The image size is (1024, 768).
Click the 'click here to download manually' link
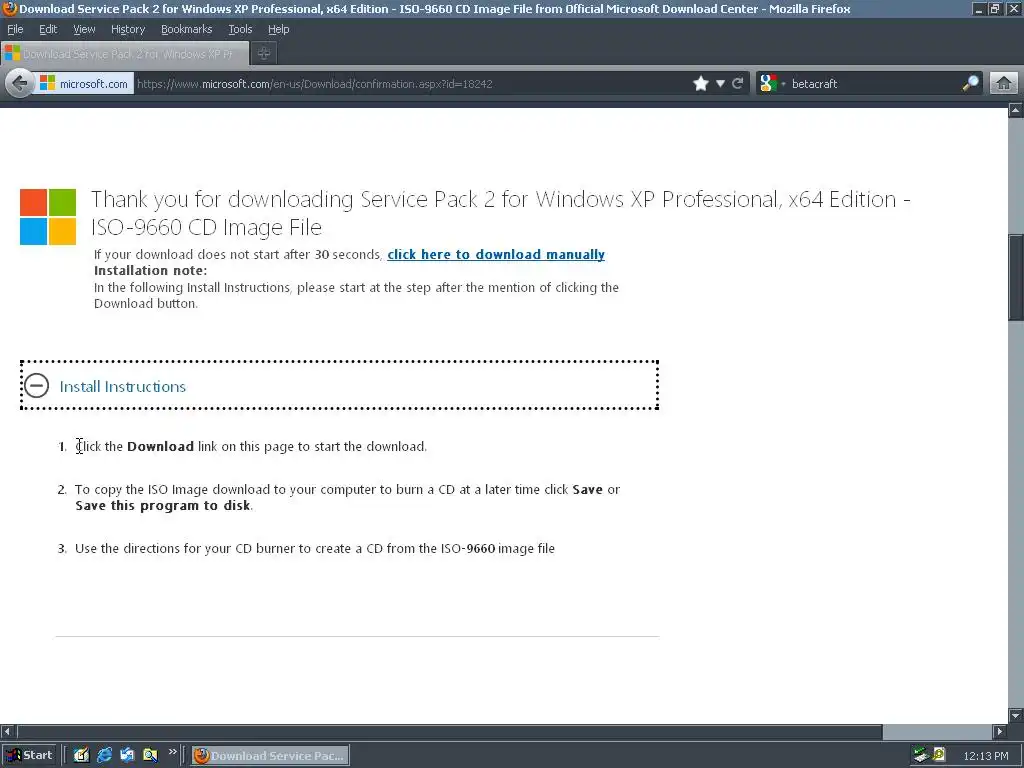[496, 255]
